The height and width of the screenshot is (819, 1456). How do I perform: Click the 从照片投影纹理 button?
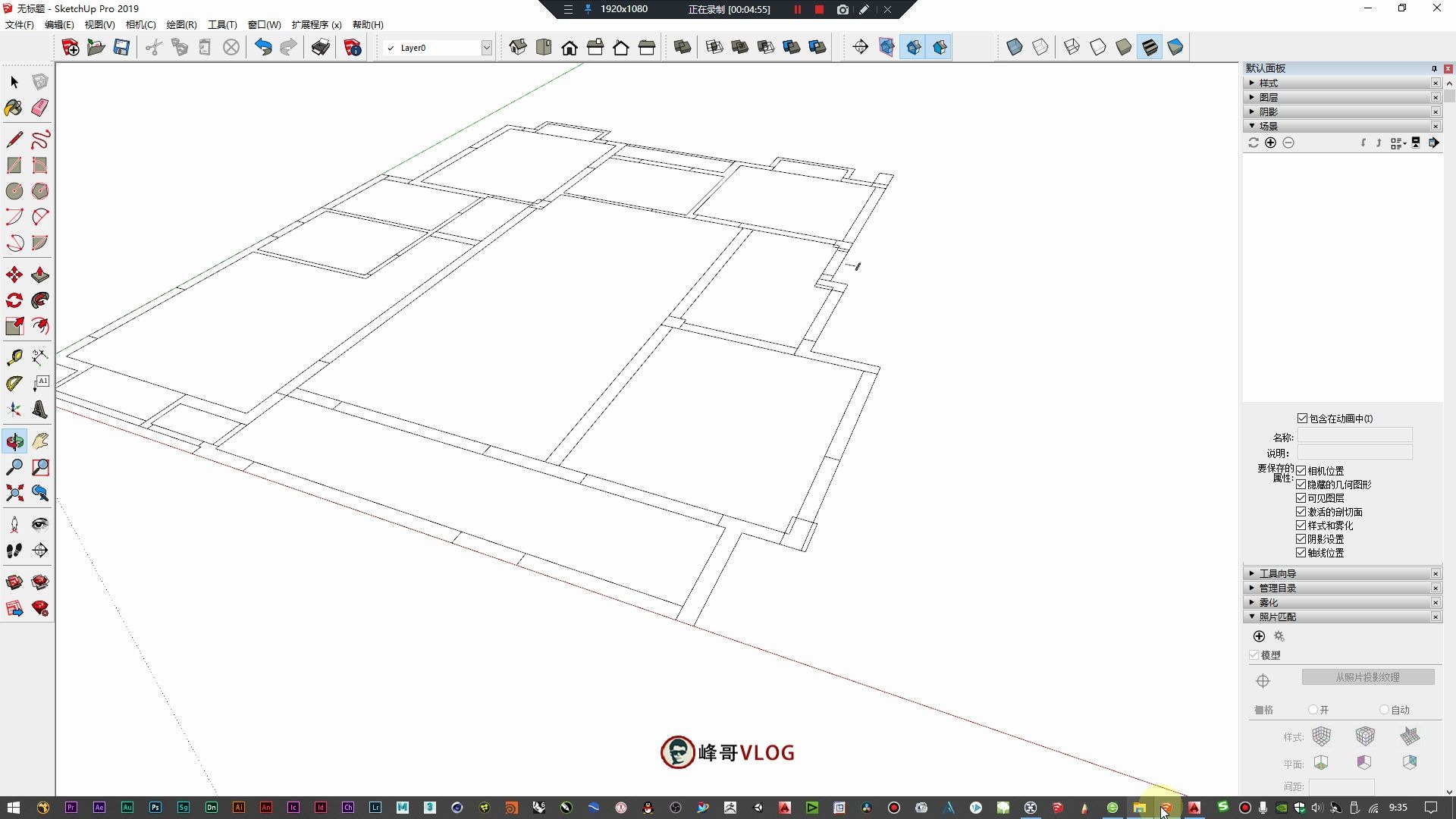point(1367,677)
